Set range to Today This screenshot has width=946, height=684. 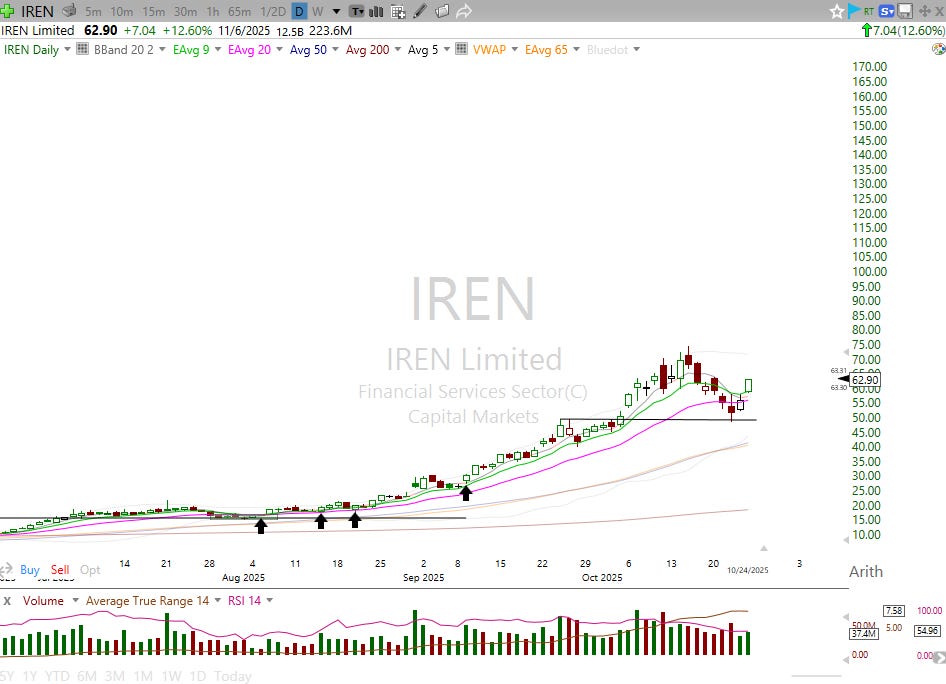coord(232,676)
